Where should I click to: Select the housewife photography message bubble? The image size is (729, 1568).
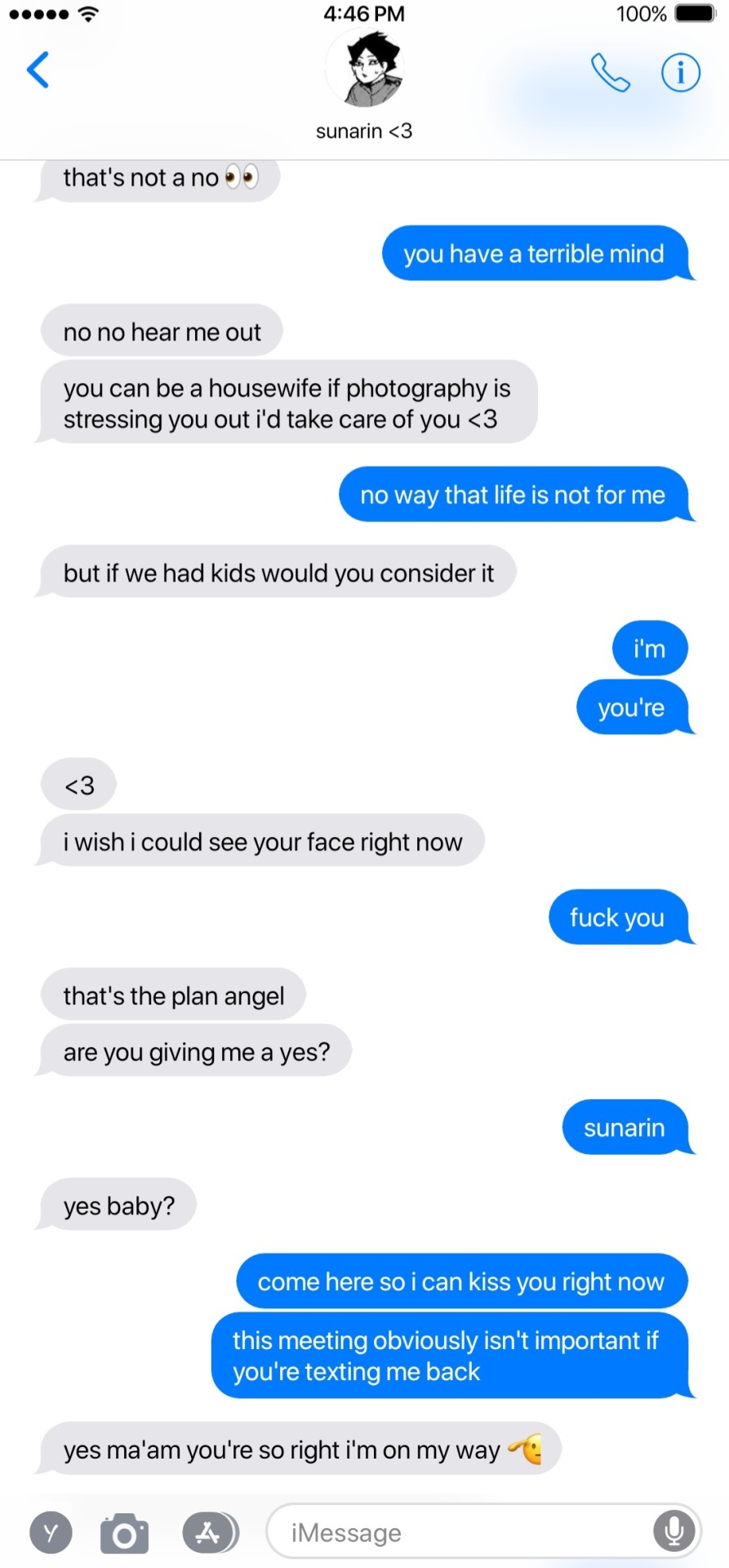[x=287, y=403]
